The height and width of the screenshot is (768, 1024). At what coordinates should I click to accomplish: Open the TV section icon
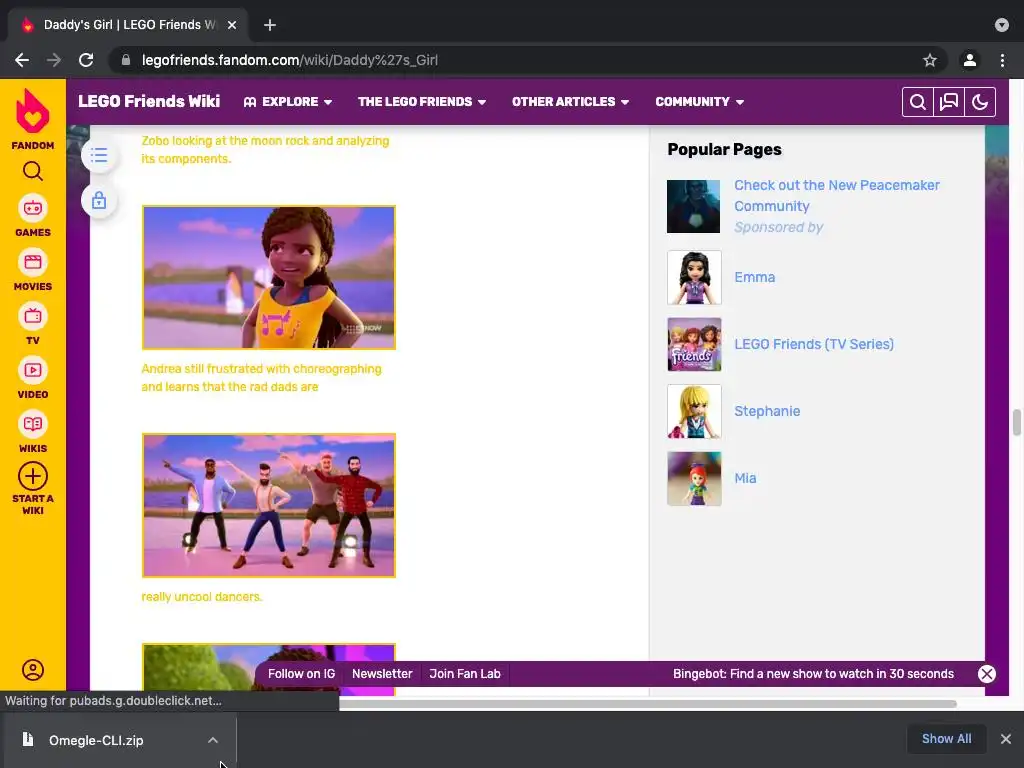click(x=33, y=317)
